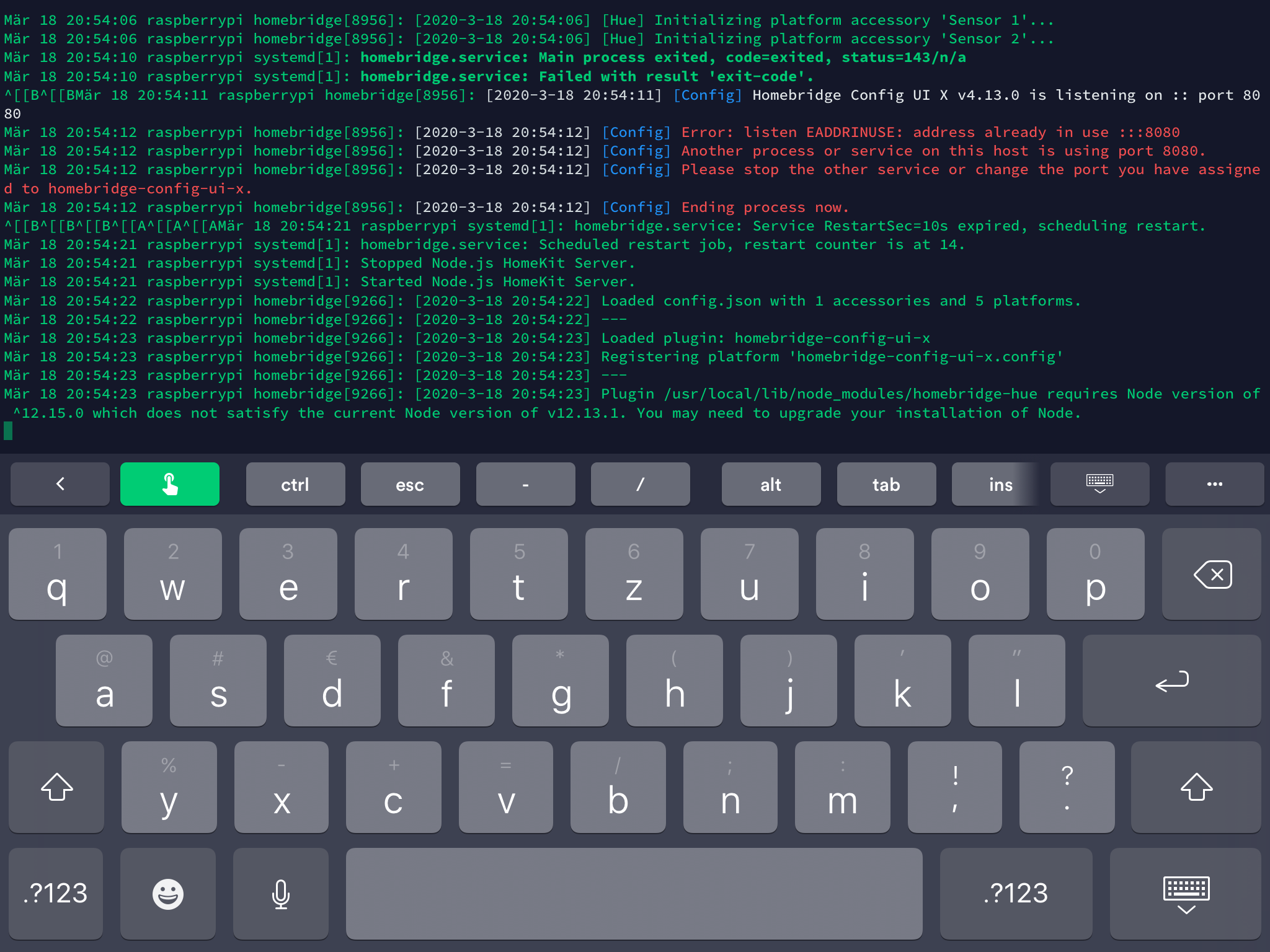Dismiss keyboard with bottom-right keyboard icon
Viewport: 1270px width, 952px height.
coord(1186,893)
